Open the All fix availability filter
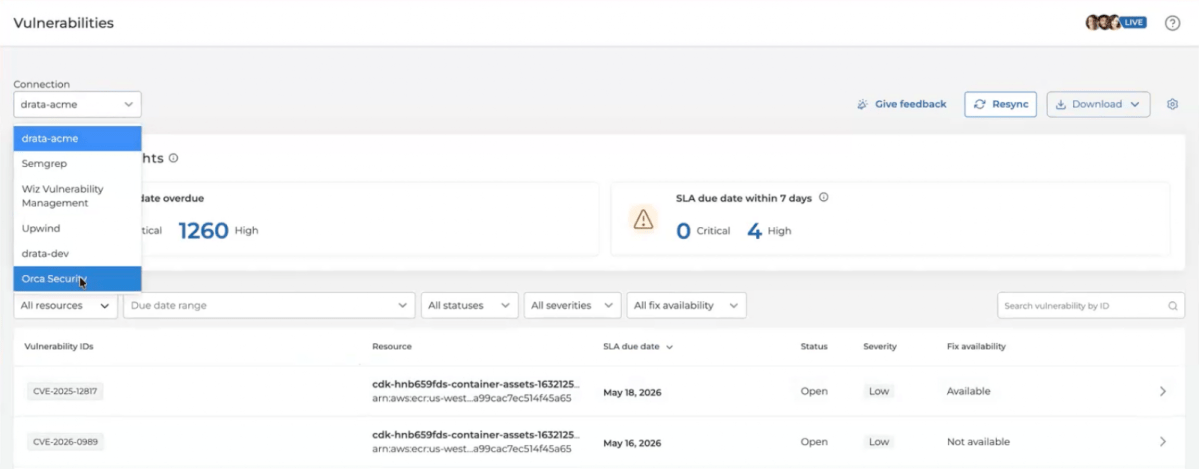 (x=686, y=305)
